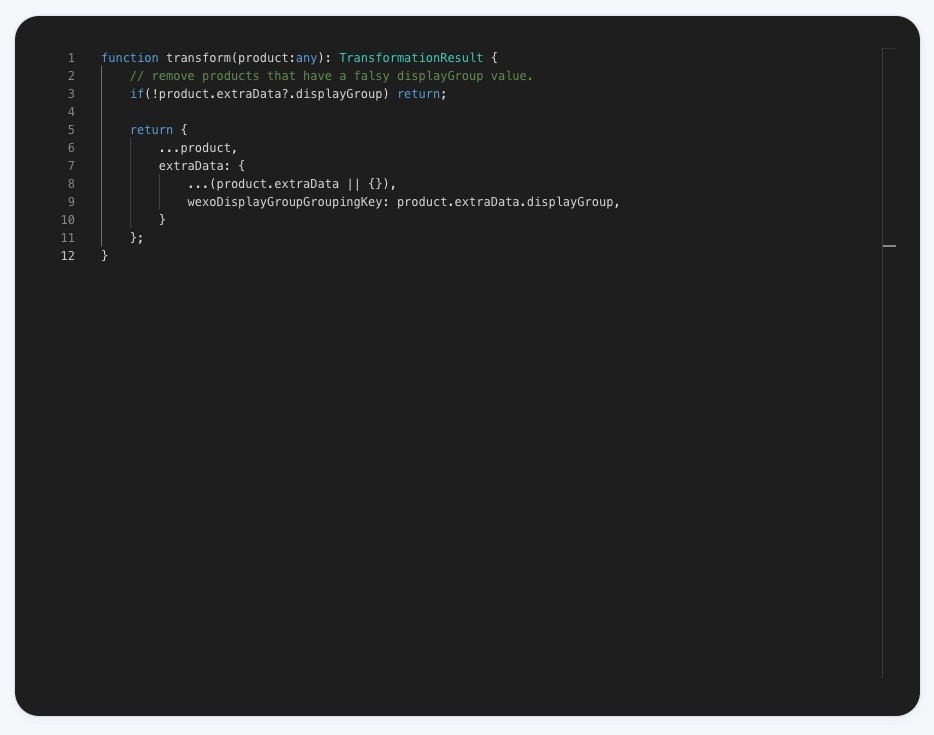Image resolution: width=934 pixels, height=735 pixels.
Task: Click the 'any' type annotation
Action: [x=306, y=58]
